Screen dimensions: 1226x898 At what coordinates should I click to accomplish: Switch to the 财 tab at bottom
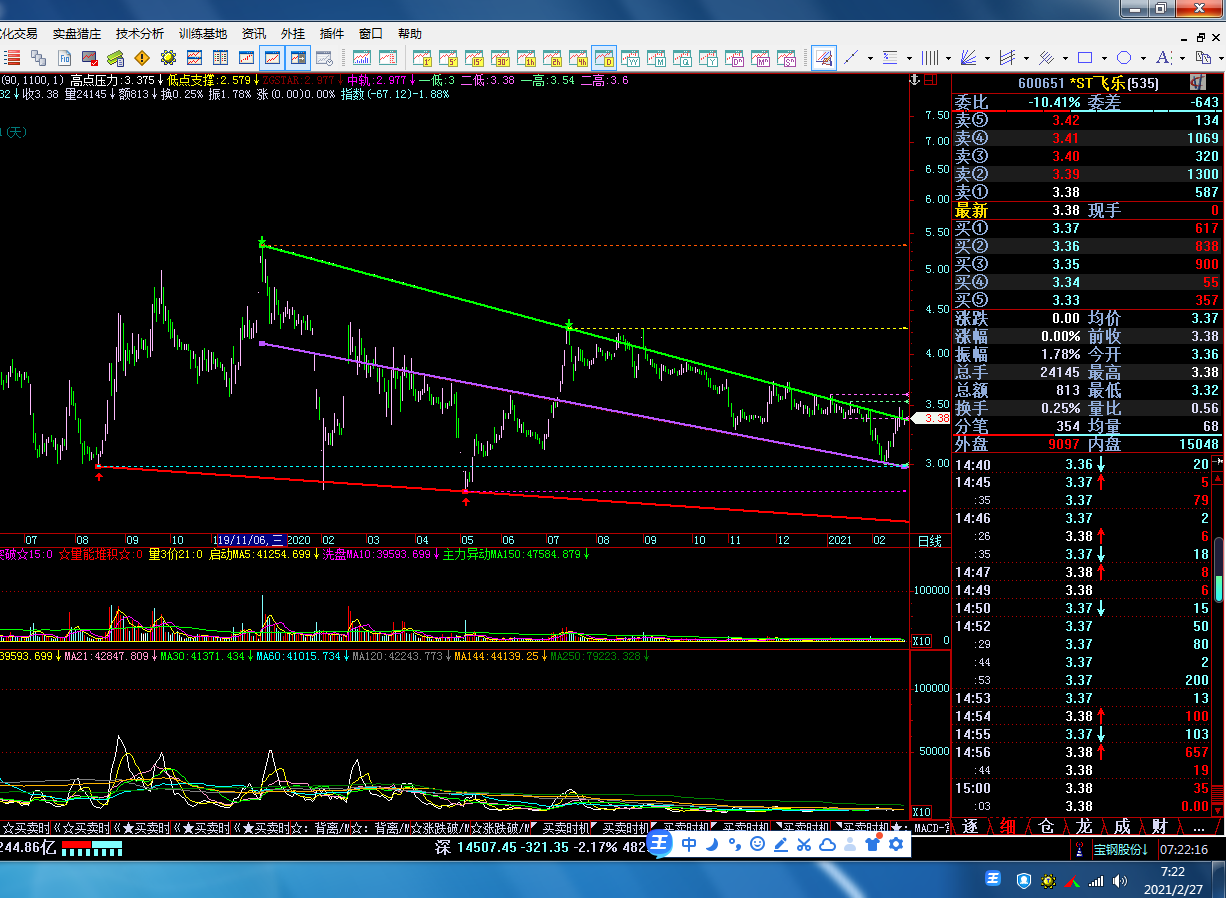1160,826
